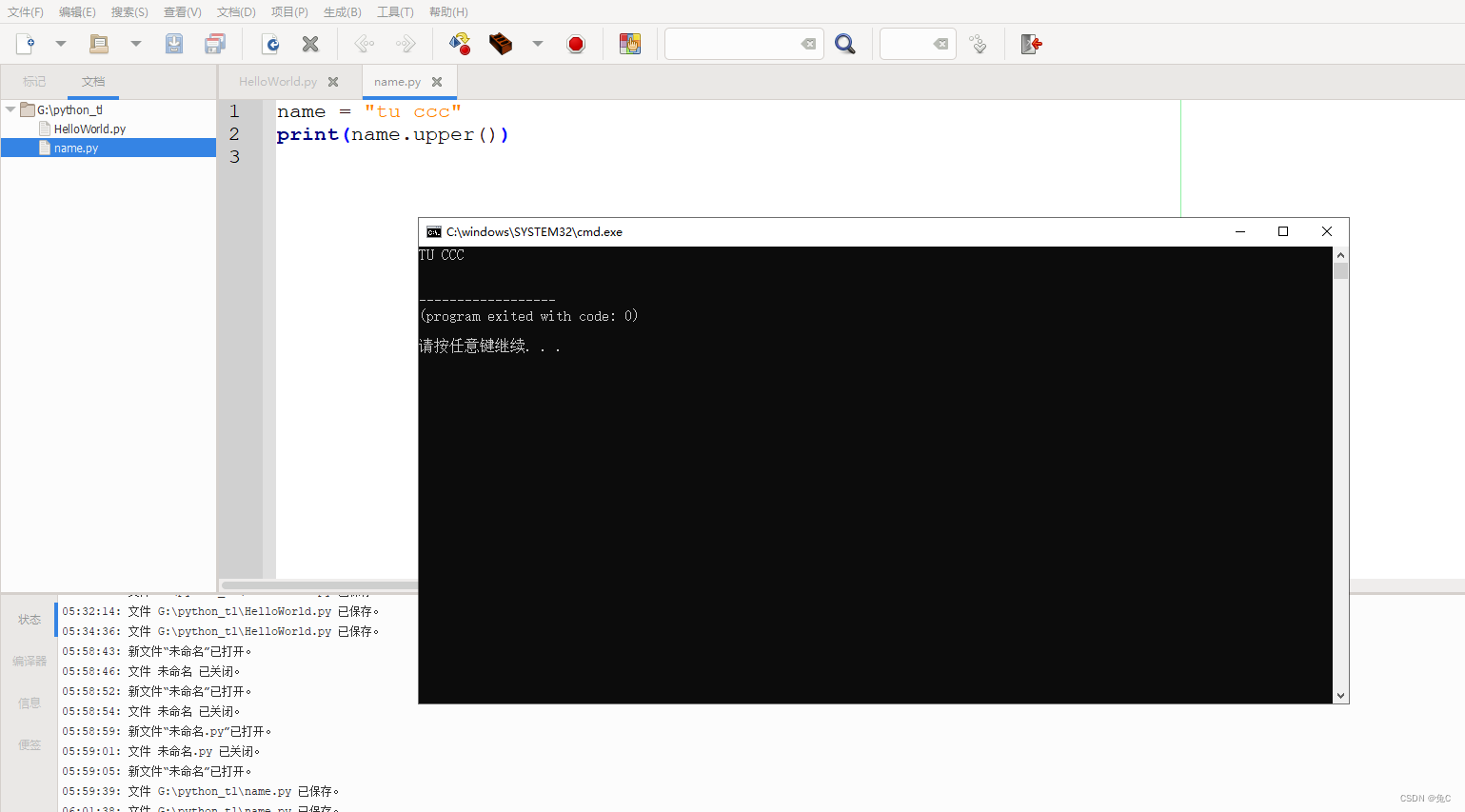Find entered text magnifier icon
The image size is (1465, 812).
tap(845, 44)
